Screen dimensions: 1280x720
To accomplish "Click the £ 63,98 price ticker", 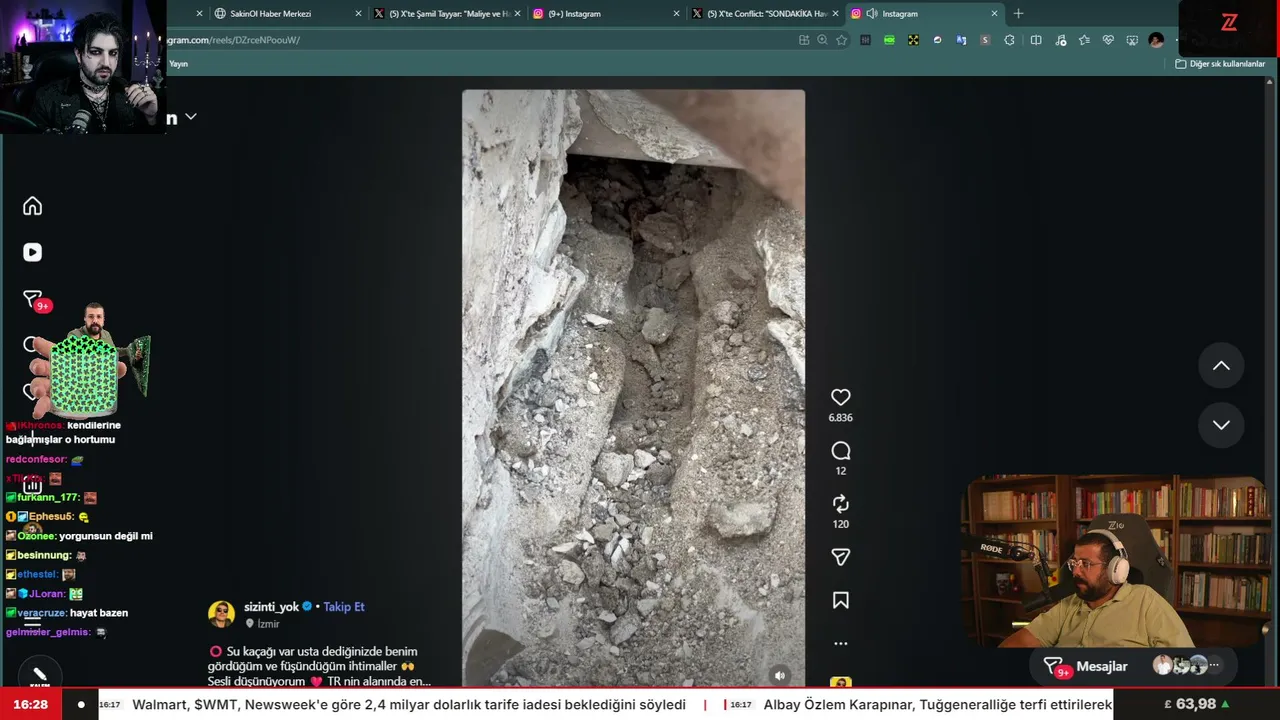I will pos(1197,705).
